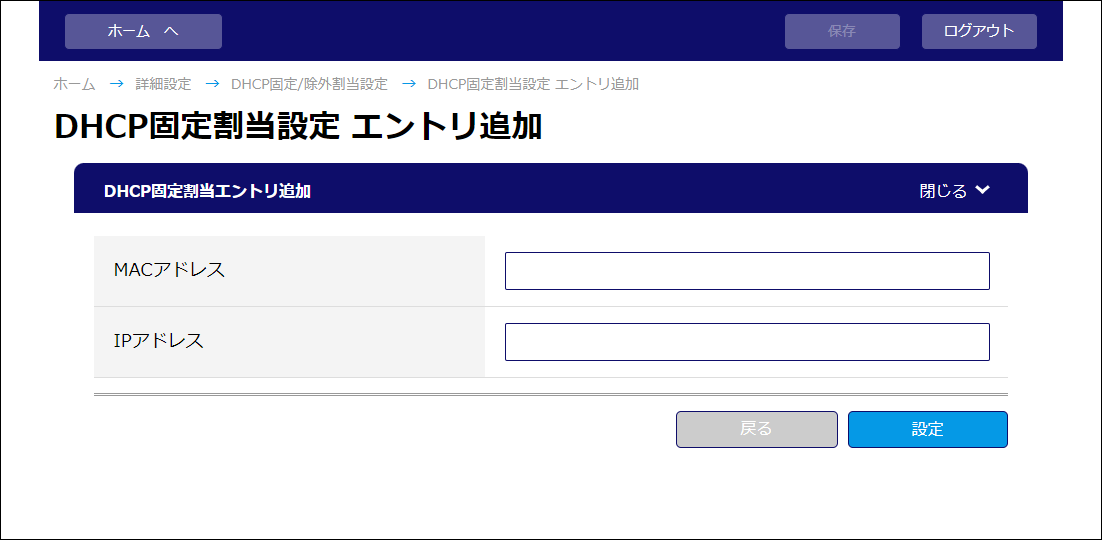Click the arrow icon following 詳細設定 breadcrumb
This screenshot has height=540, width=1102.
point(212,84)
